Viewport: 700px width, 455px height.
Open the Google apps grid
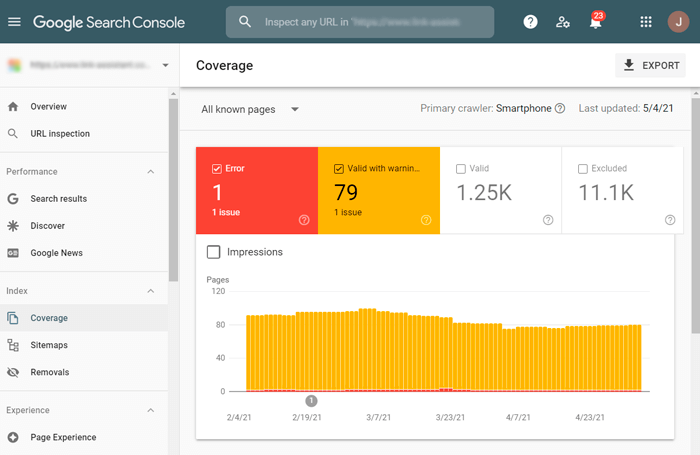pyautogui.click(x=646, y=22)
